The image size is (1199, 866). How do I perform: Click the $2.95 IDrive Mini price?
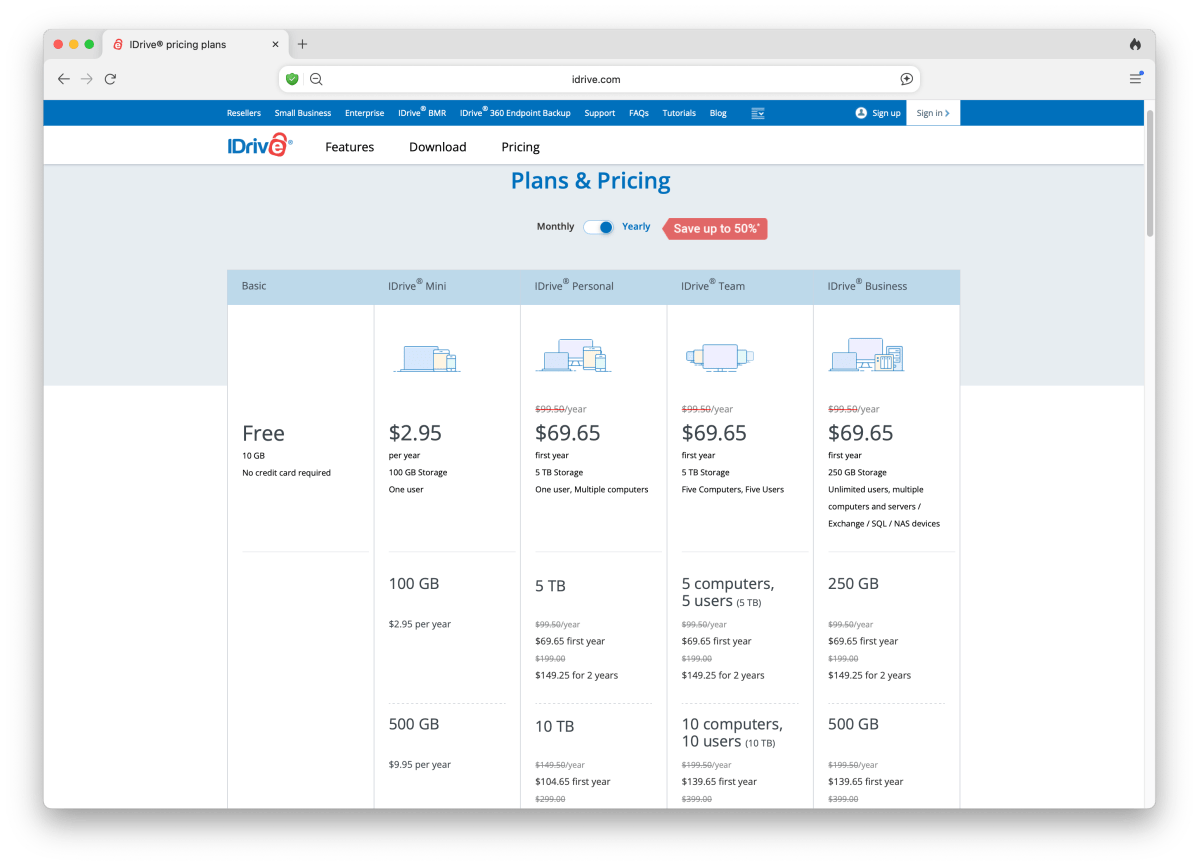(x=415, y=433)
